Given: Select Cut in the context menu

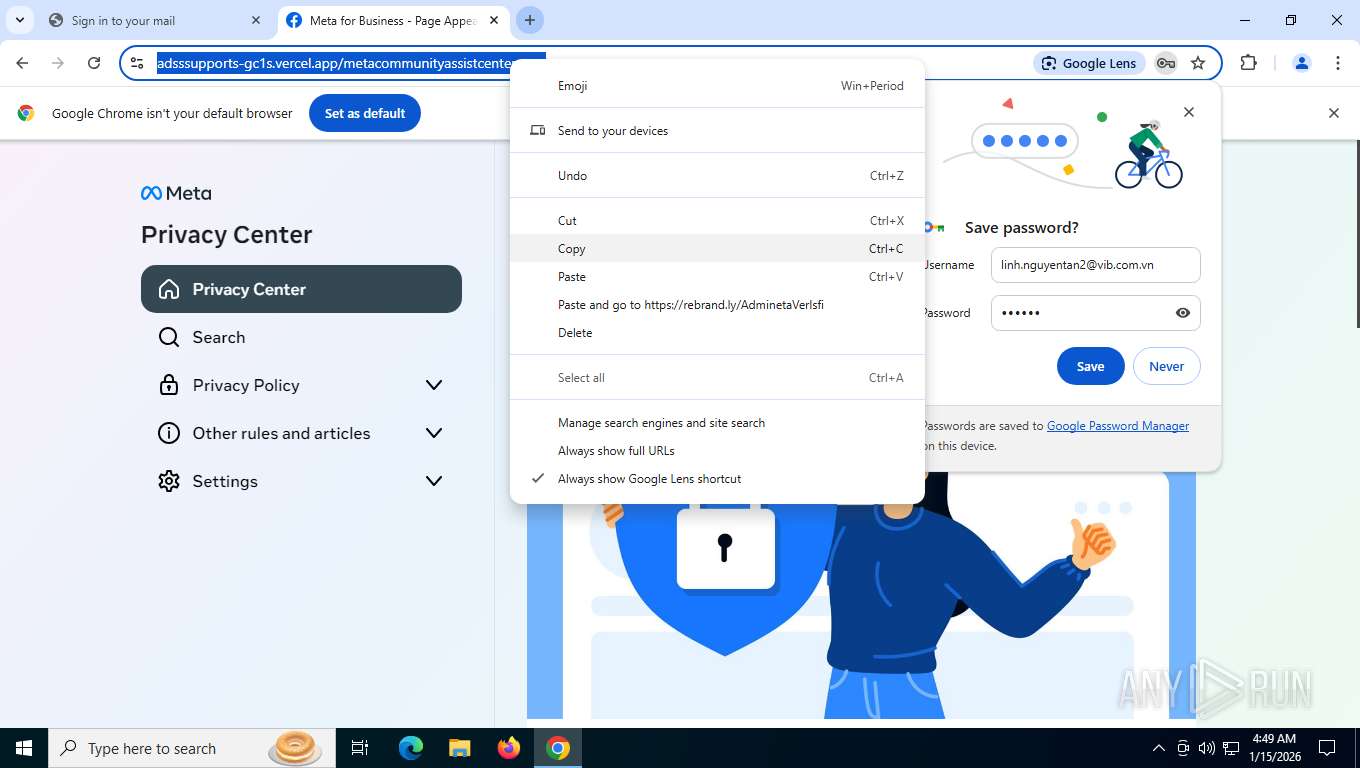Looking at the screenshot, I should point(717,221).
